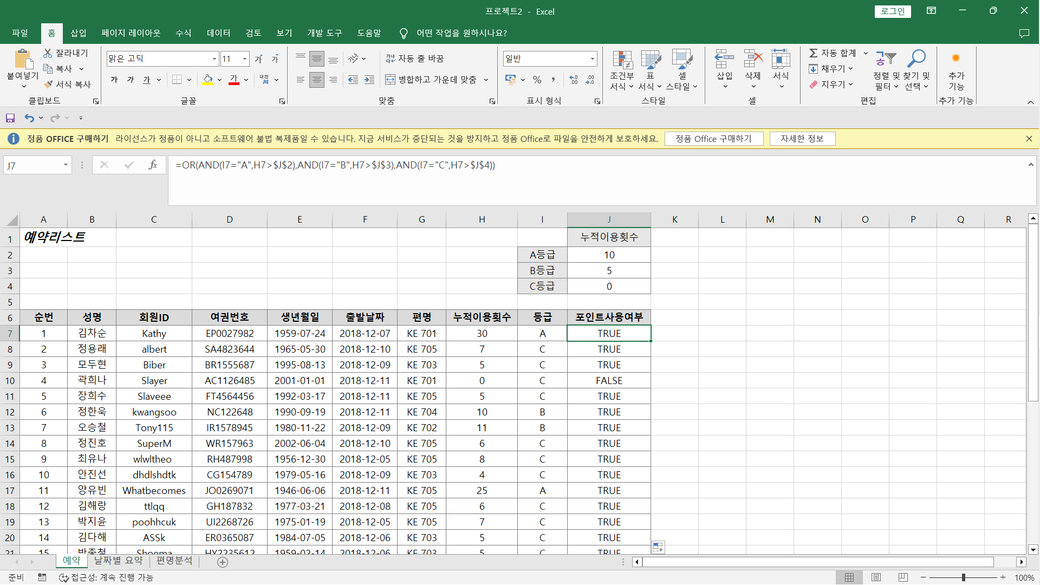Open Conditional Formatting (조건부 서식)
Image resolution: width=1040 pixels, height=585 pixels.
[621, 62]
